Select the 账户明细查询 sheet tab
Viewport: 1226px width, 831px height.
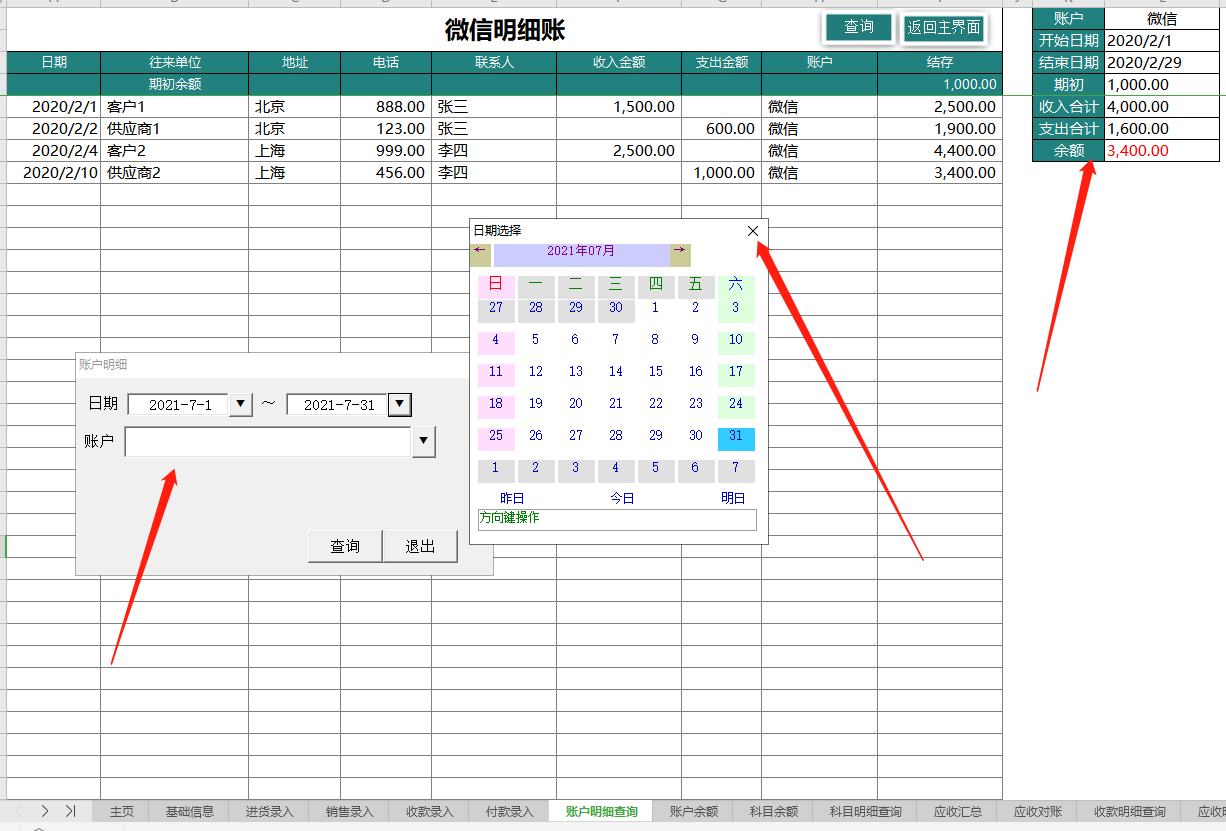click(601, 811)
